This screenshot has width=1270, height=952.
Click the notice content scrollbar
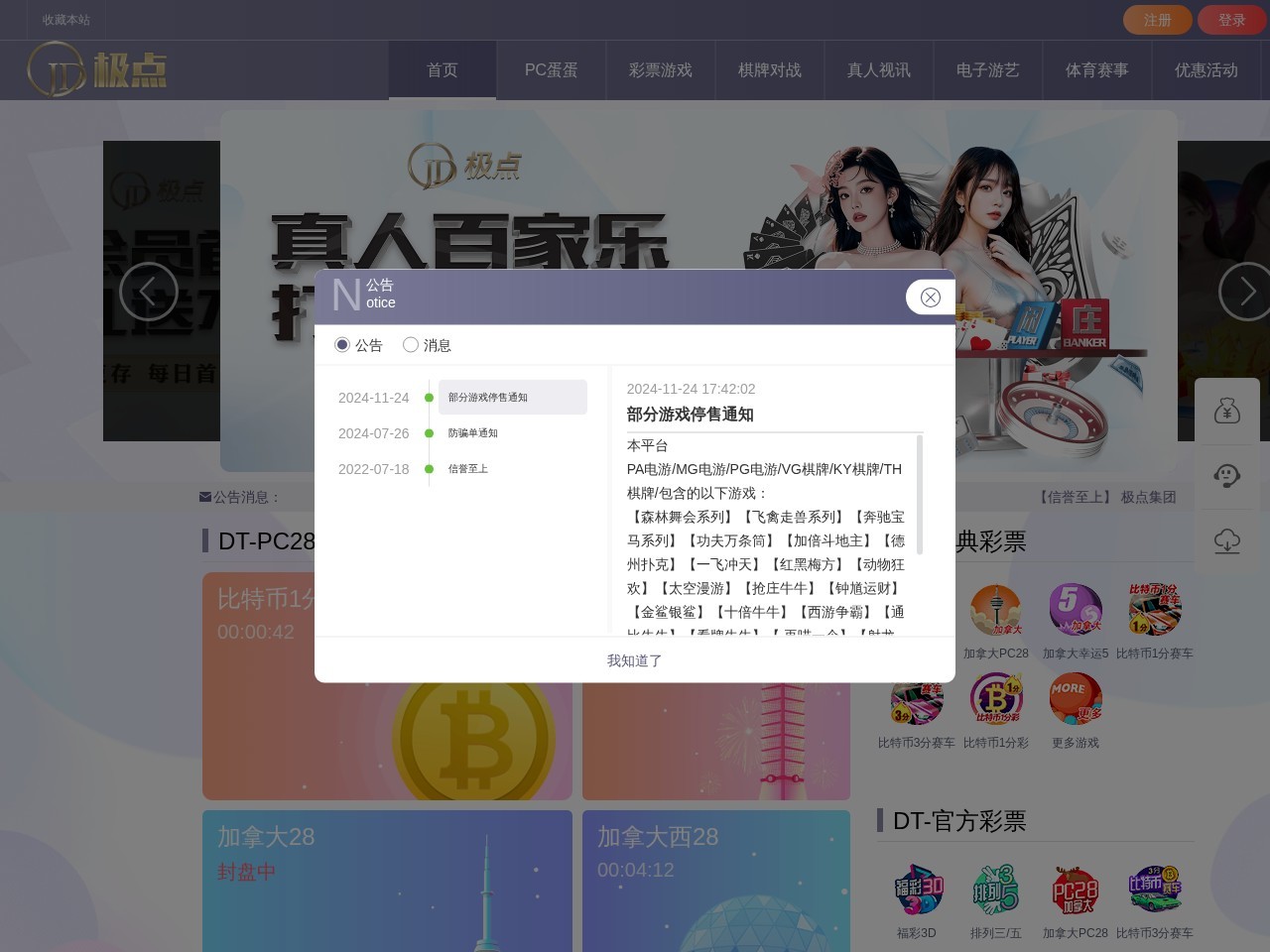[920, 494]
